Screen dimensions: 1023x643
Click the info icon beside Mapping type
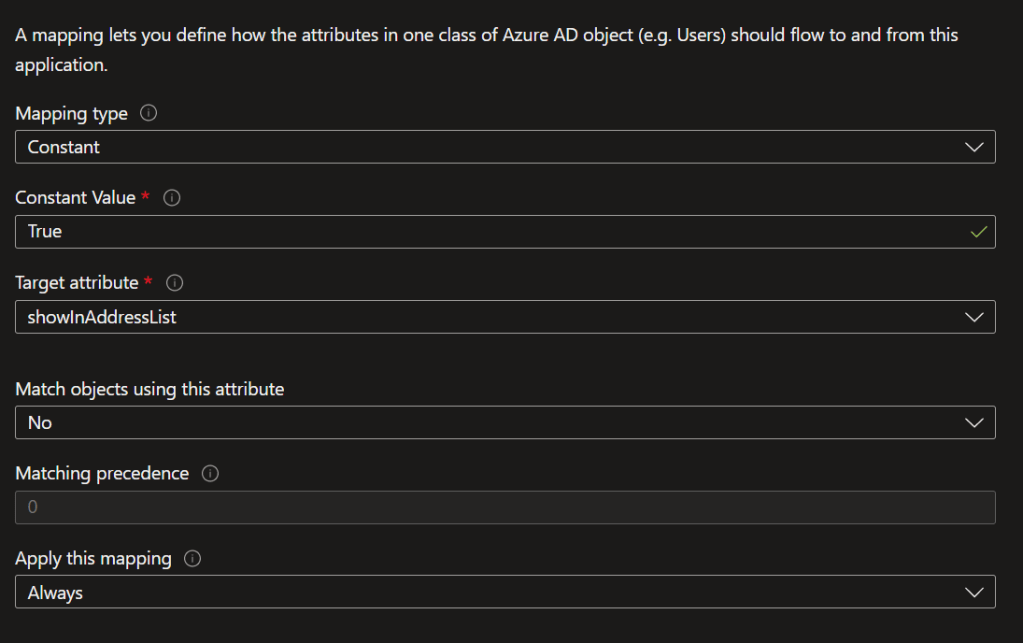149,113
